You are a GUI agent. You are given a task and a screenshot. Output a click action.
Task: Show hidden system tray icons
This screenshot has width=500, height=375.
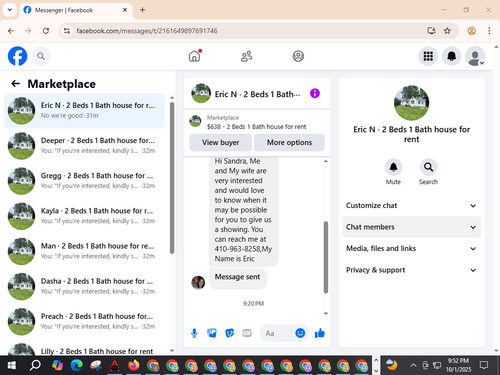click(x=413, y=365)
